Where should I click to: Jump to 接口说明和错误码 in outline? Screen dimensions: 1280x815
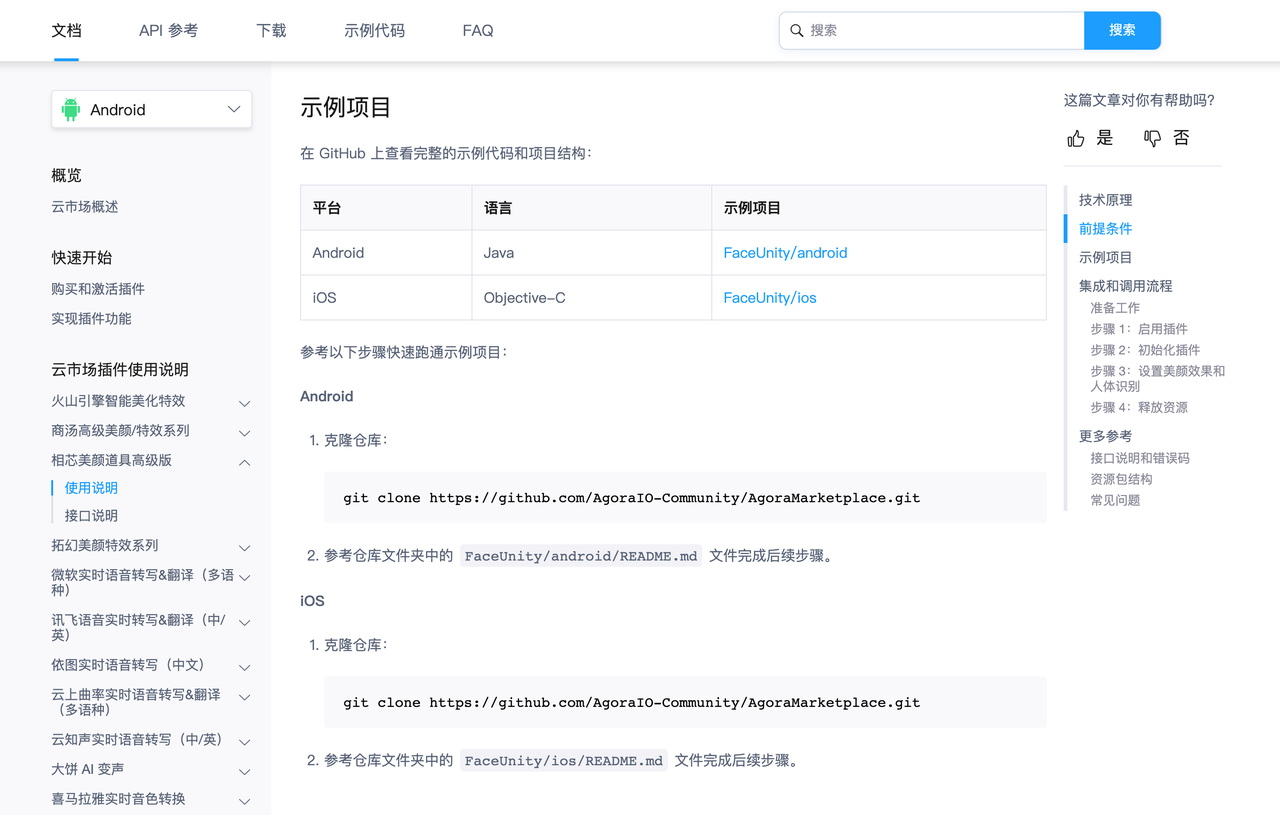(x=1140, y=458)
